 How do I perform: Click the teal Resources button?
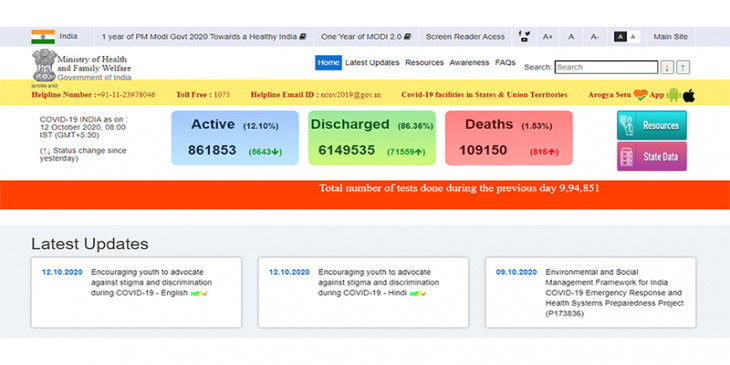[x=651, y=125]
